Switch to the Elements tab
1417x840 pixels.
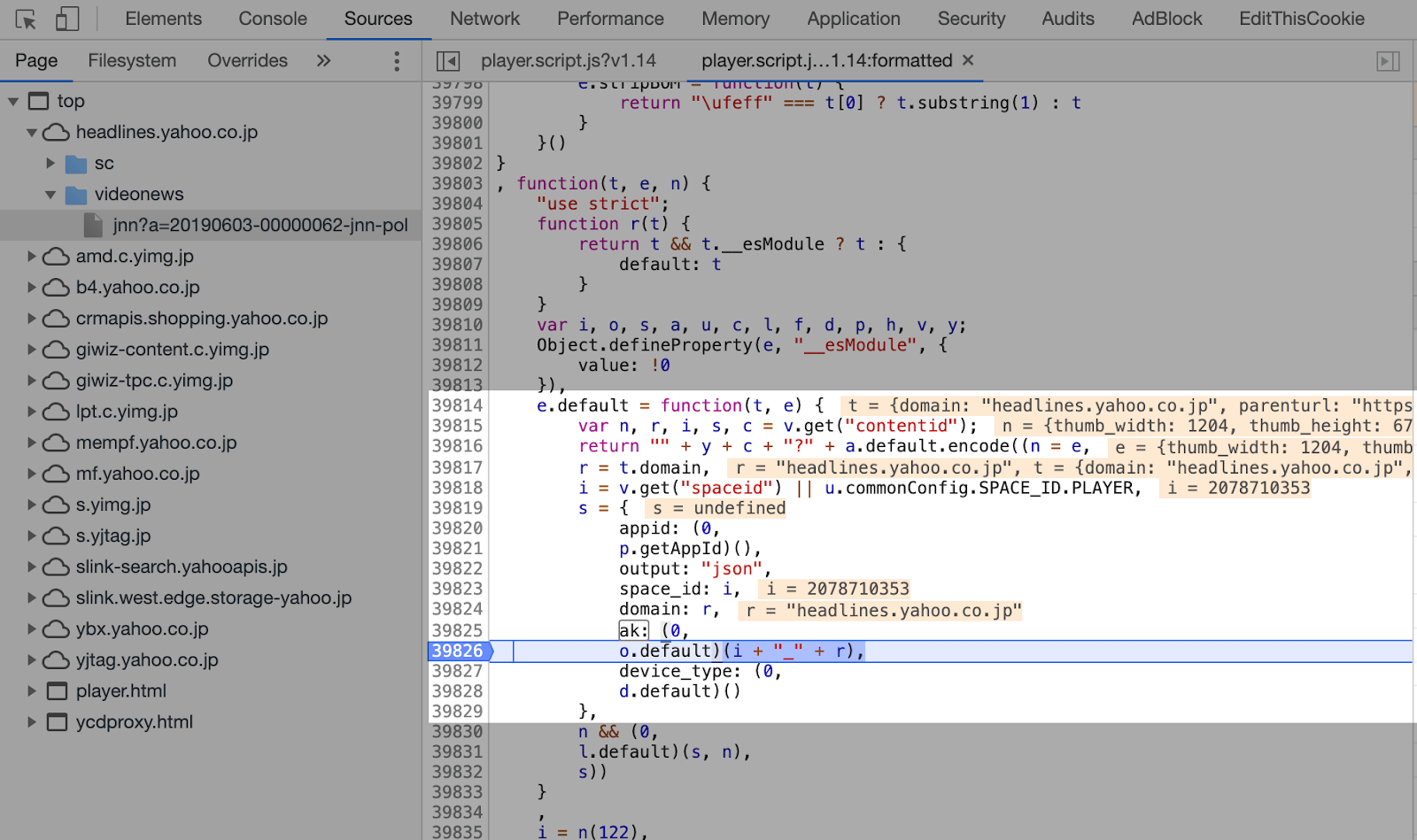pos(163,19)
